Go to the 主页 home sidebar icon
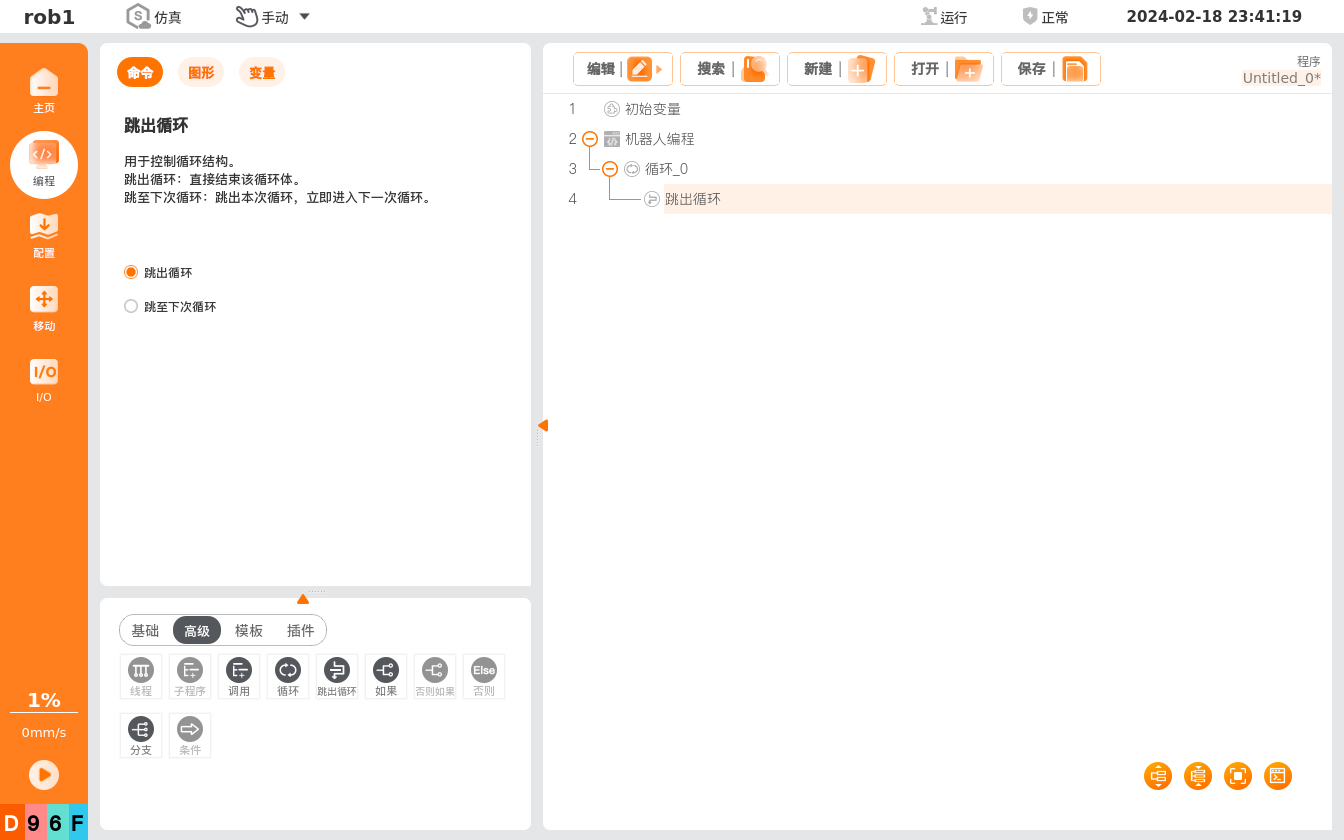 point(44,90)
